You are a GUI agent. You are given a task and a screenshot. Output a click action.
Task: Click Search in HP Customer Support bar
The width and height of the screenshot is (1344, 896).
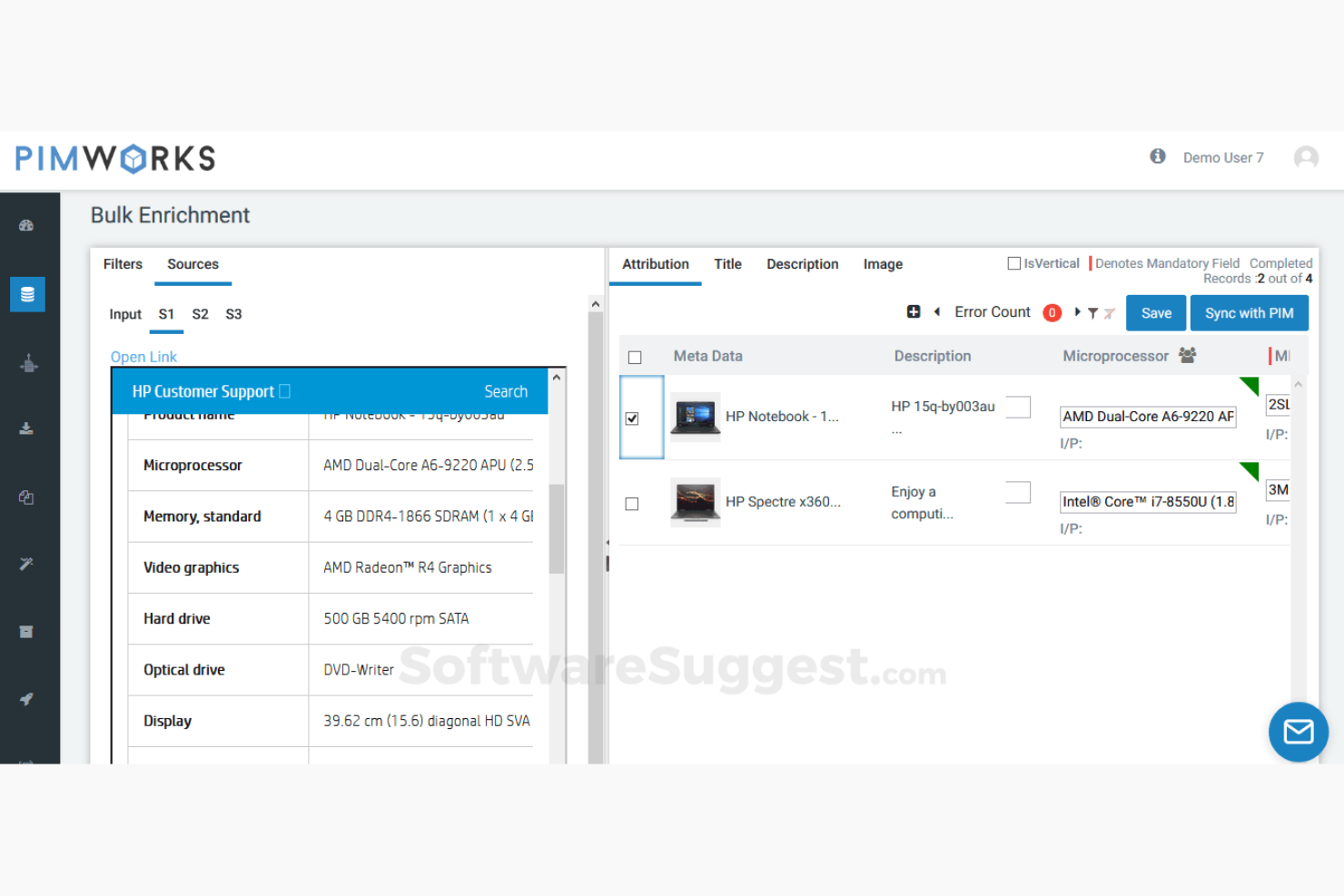506,391
